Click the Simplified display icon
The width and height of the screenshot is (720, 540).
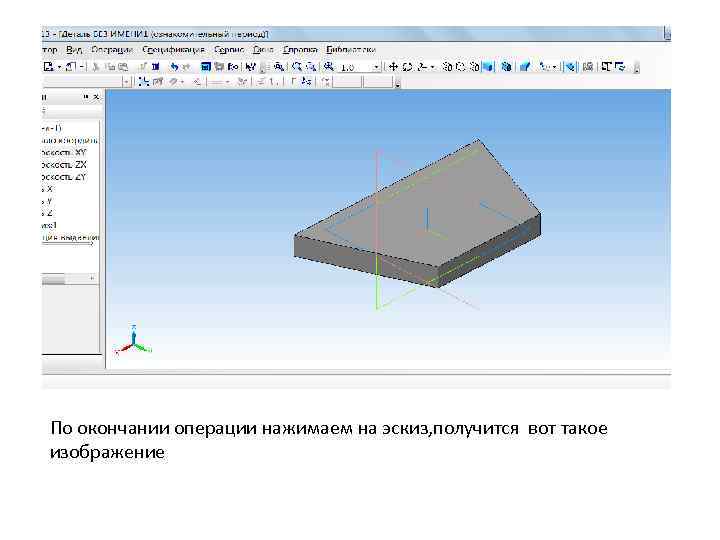click(545, 67)
